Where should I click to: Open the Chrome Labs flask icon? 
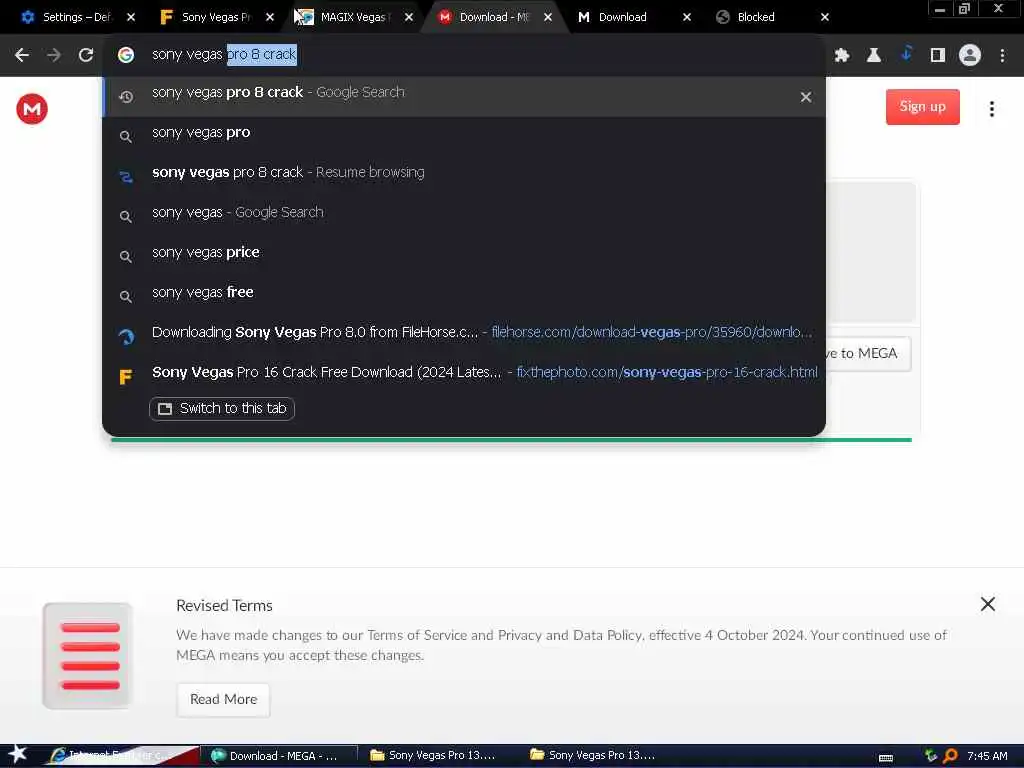point(874,56)
